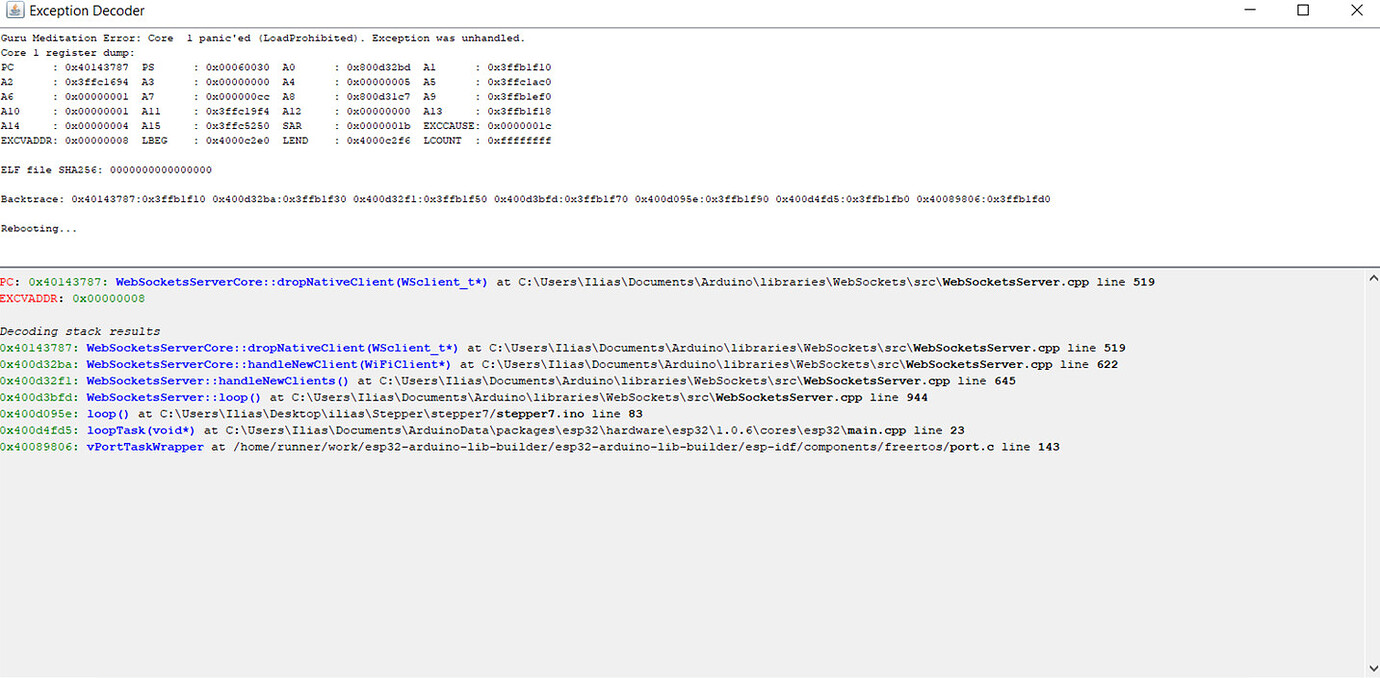The height and width of the screenshot is (678, 1380).
Task: Click the vertical scrollbar track
Action: click(x=1372, y=470)
